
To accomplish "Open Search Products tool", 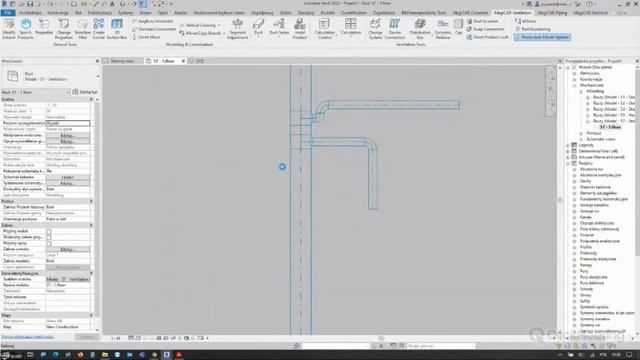I will coord(25,29).
